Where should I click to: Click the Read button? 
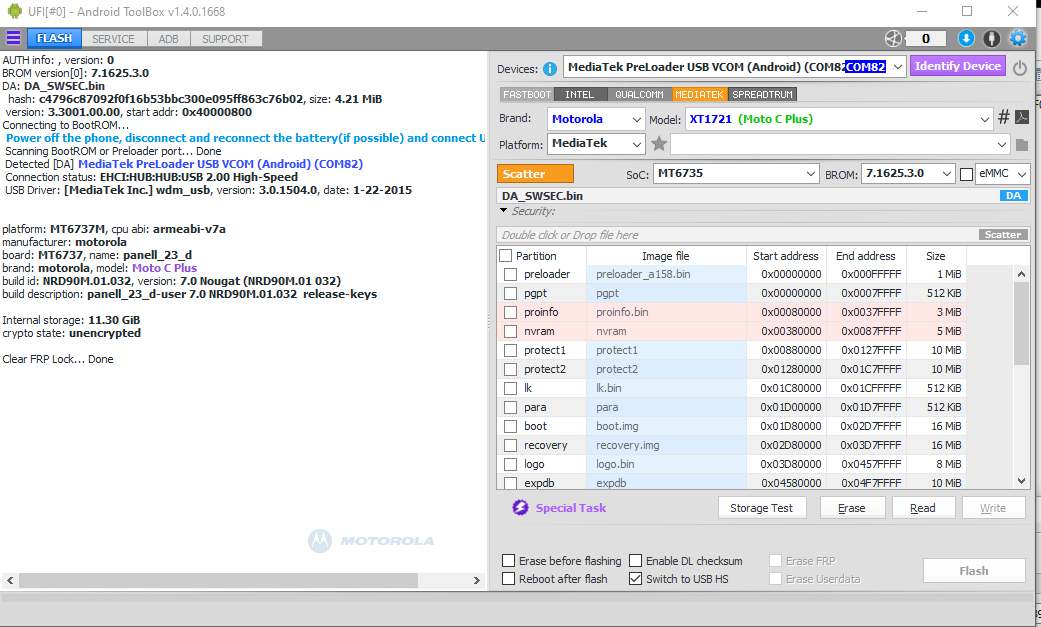click(x=923, y=508)
